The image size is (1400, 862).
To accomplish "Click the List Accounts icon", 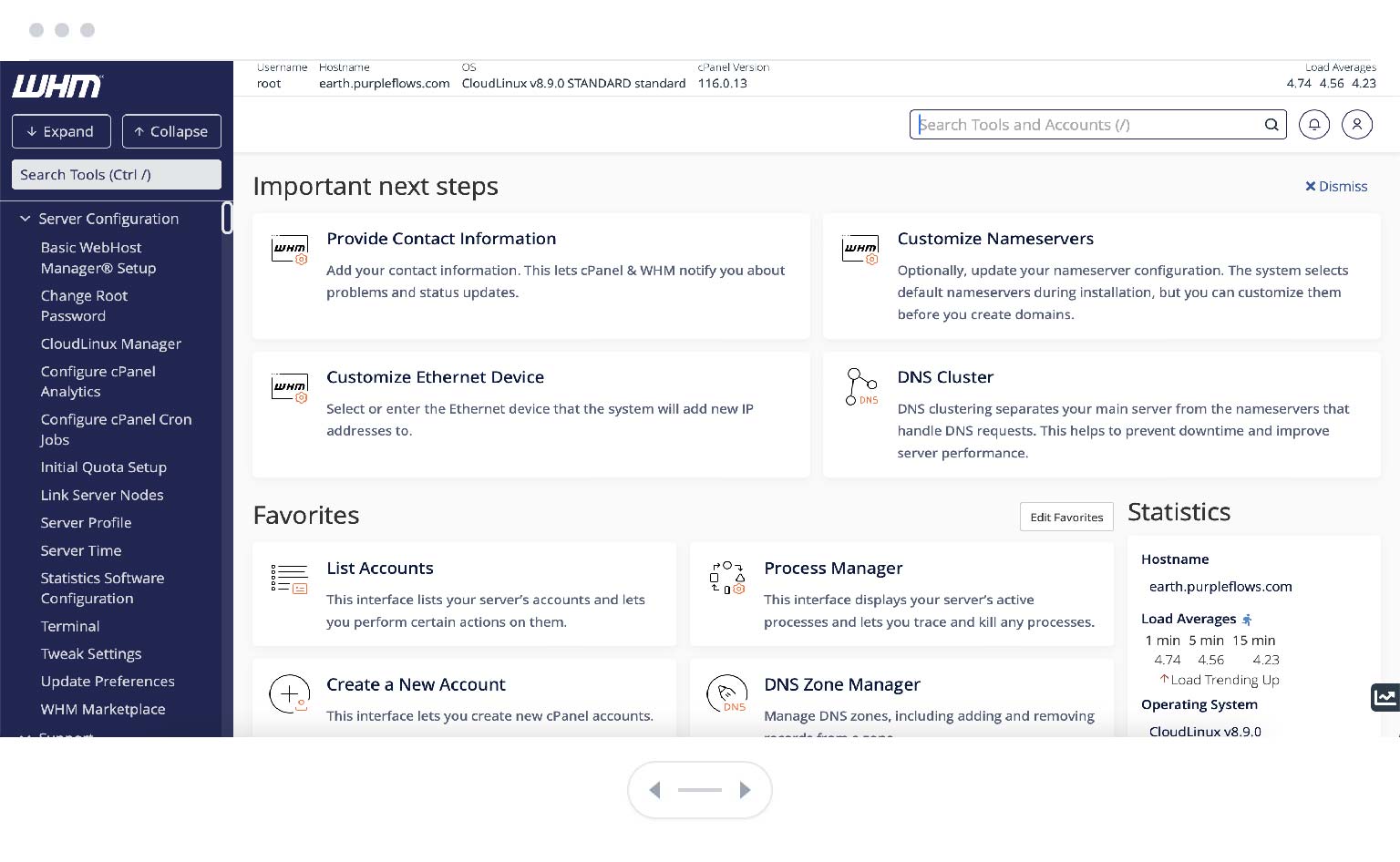I will coord(289,579).
